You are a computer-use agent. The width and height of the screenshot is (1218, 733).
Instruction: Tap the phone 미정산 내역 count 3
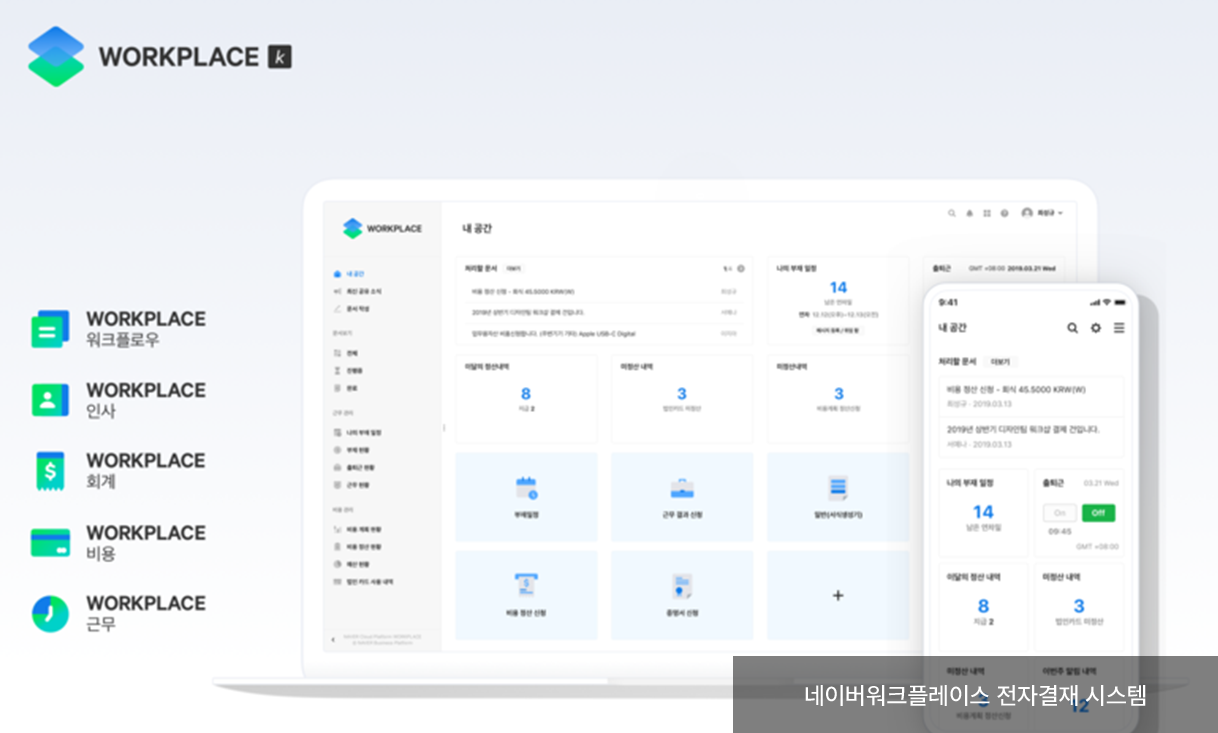tap(1079, 606)
